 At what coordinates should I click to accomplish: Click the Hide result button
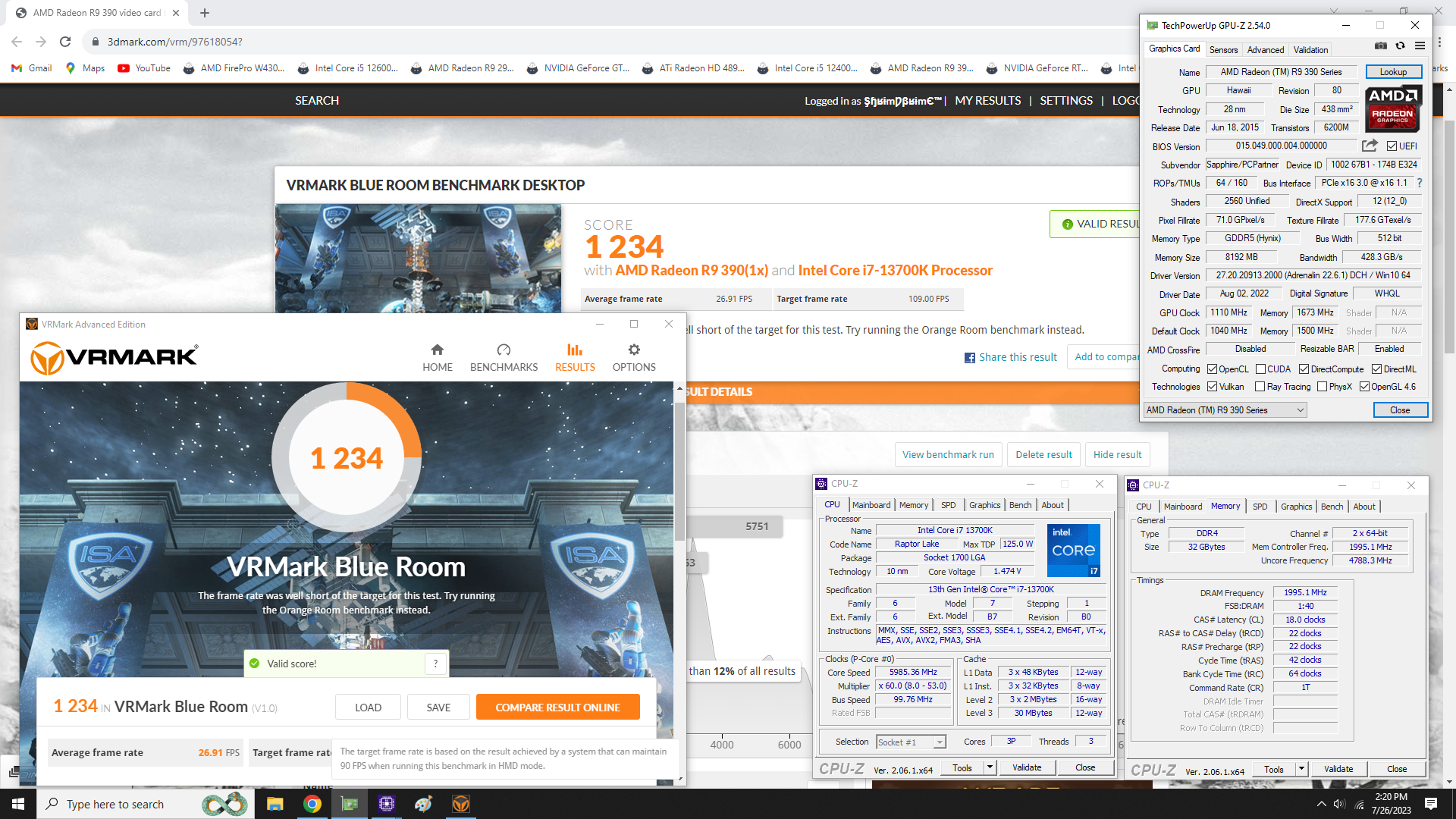(1117, 455)
